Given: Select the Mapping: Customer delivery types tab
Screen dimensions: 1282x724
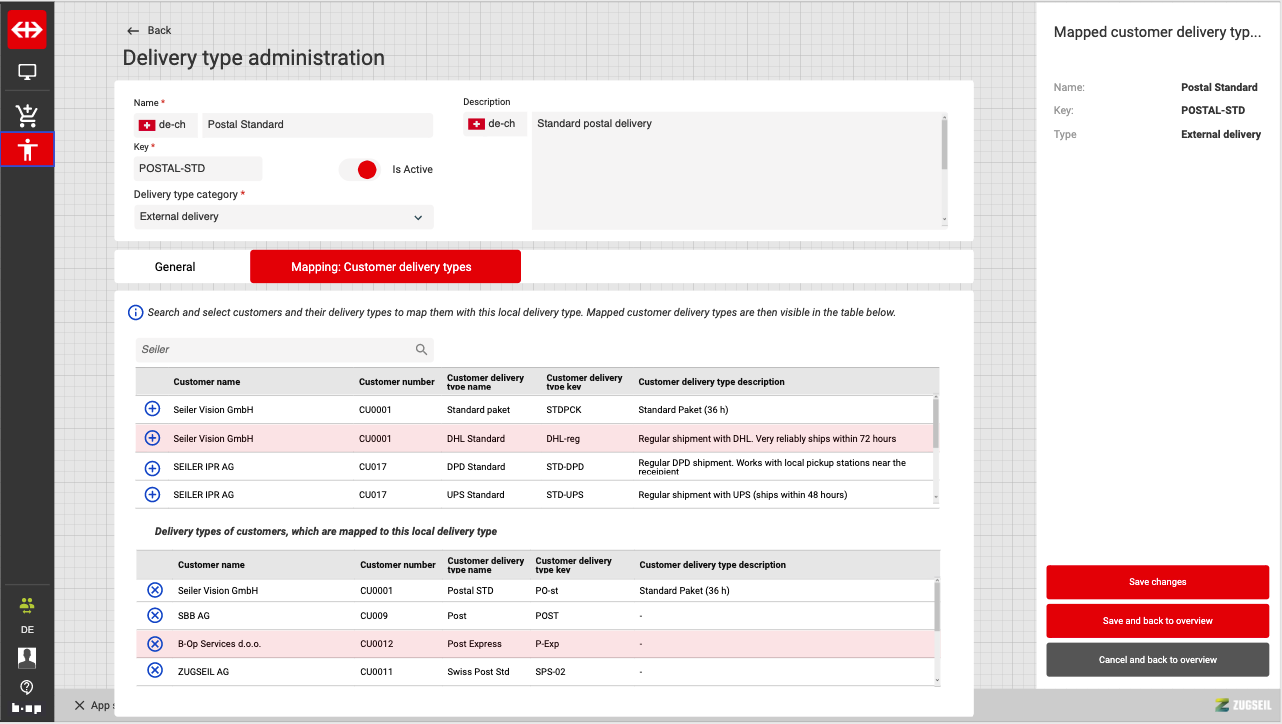Looking at the screenshot, I should (x=385, y=267).
